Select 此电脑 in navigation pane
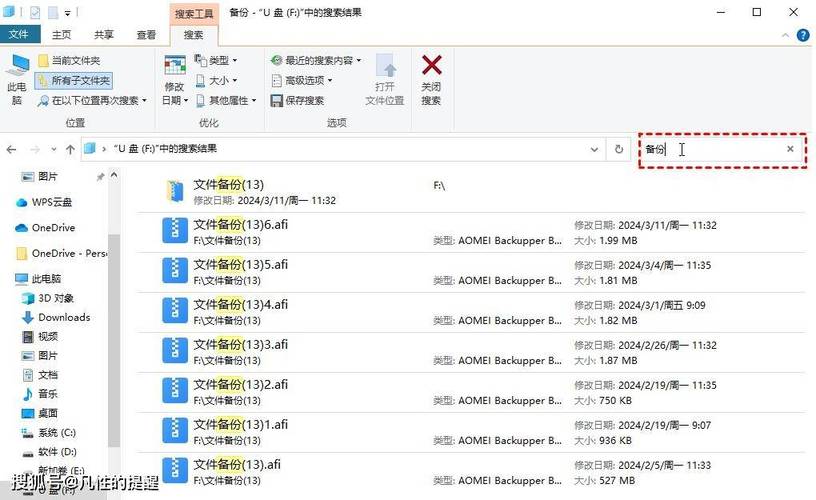This screenshot has width=816, height=500. click(38, 278)
